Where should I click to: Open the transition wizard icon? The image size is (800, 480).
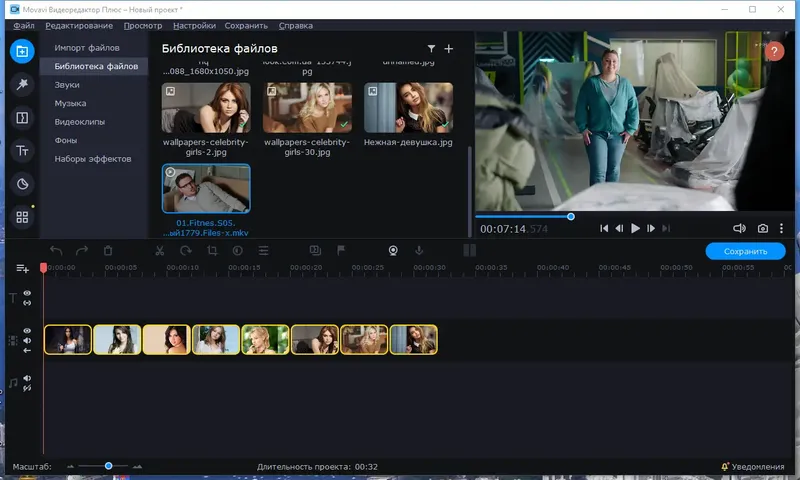(315, 250)
